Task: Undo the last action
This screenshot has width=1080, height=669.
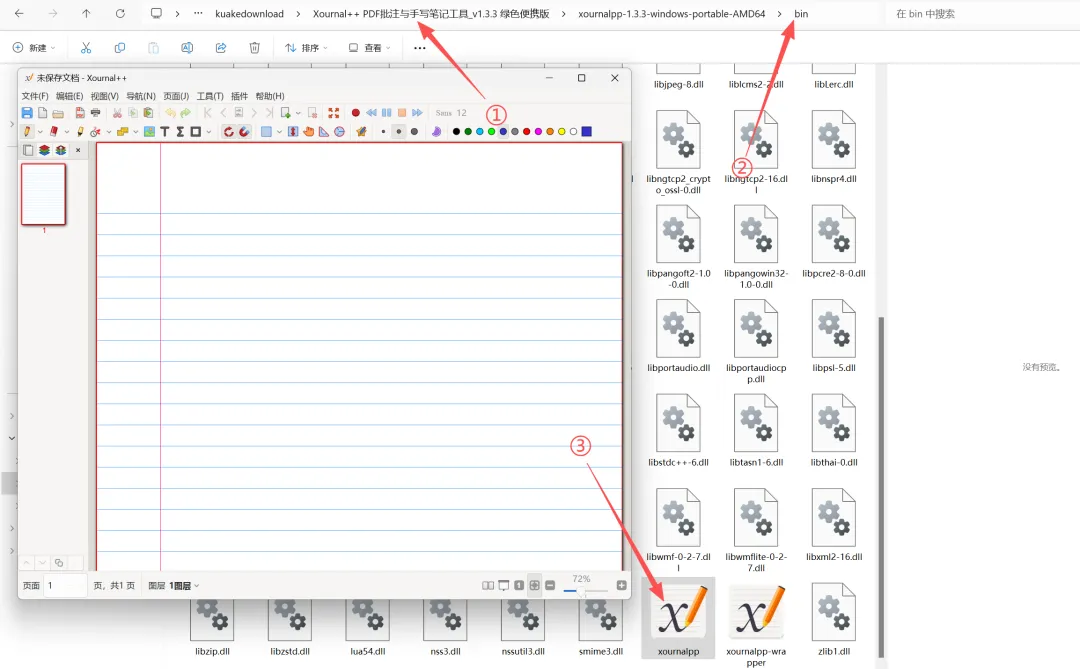Action: (171, 112)
